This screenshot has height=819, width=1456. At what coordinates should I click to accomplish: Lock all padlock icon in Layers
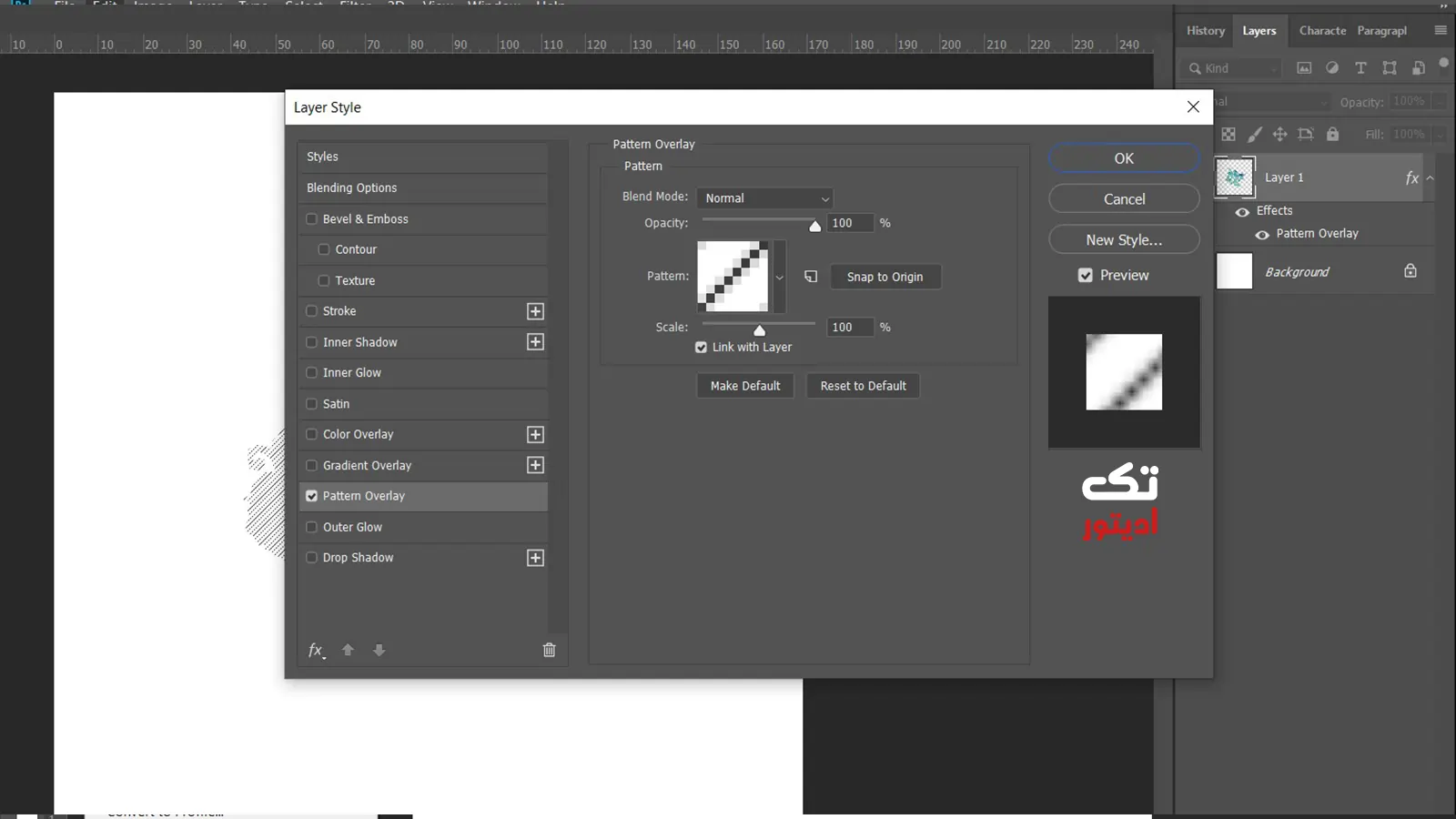(1332, 135)
